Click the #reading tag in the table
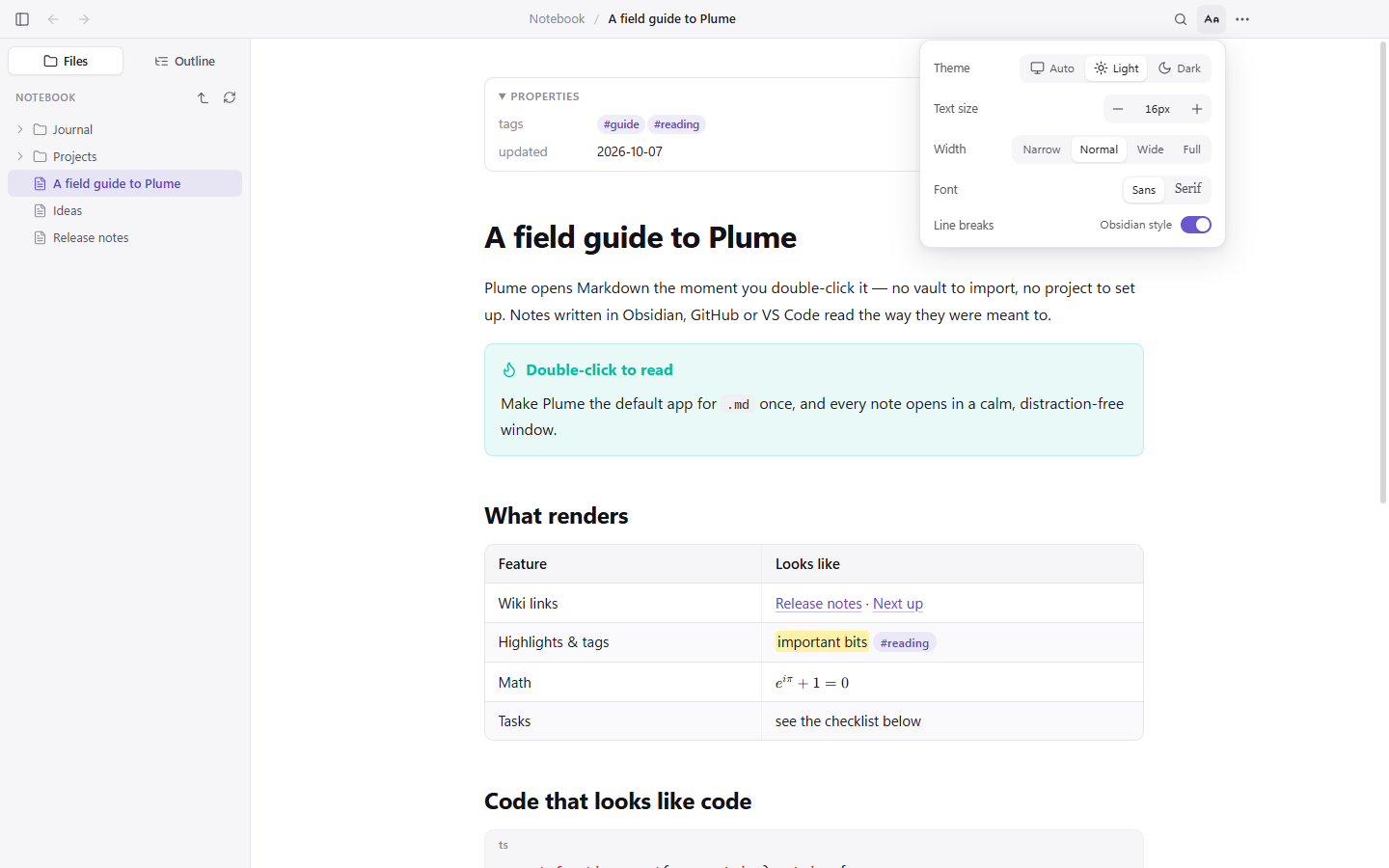 [x=905, y=643]
